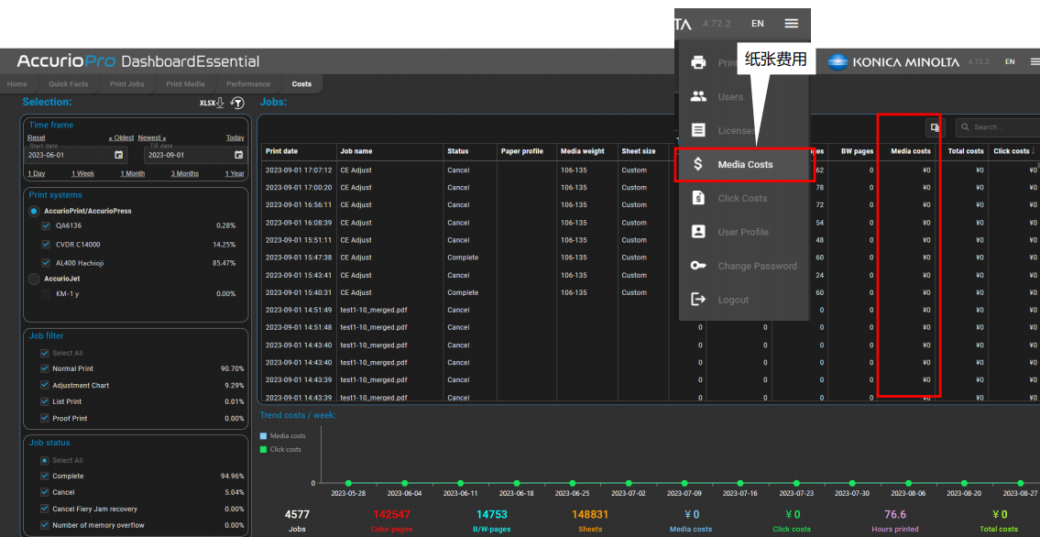Jump to the Newest time frame

click(152, 138)
